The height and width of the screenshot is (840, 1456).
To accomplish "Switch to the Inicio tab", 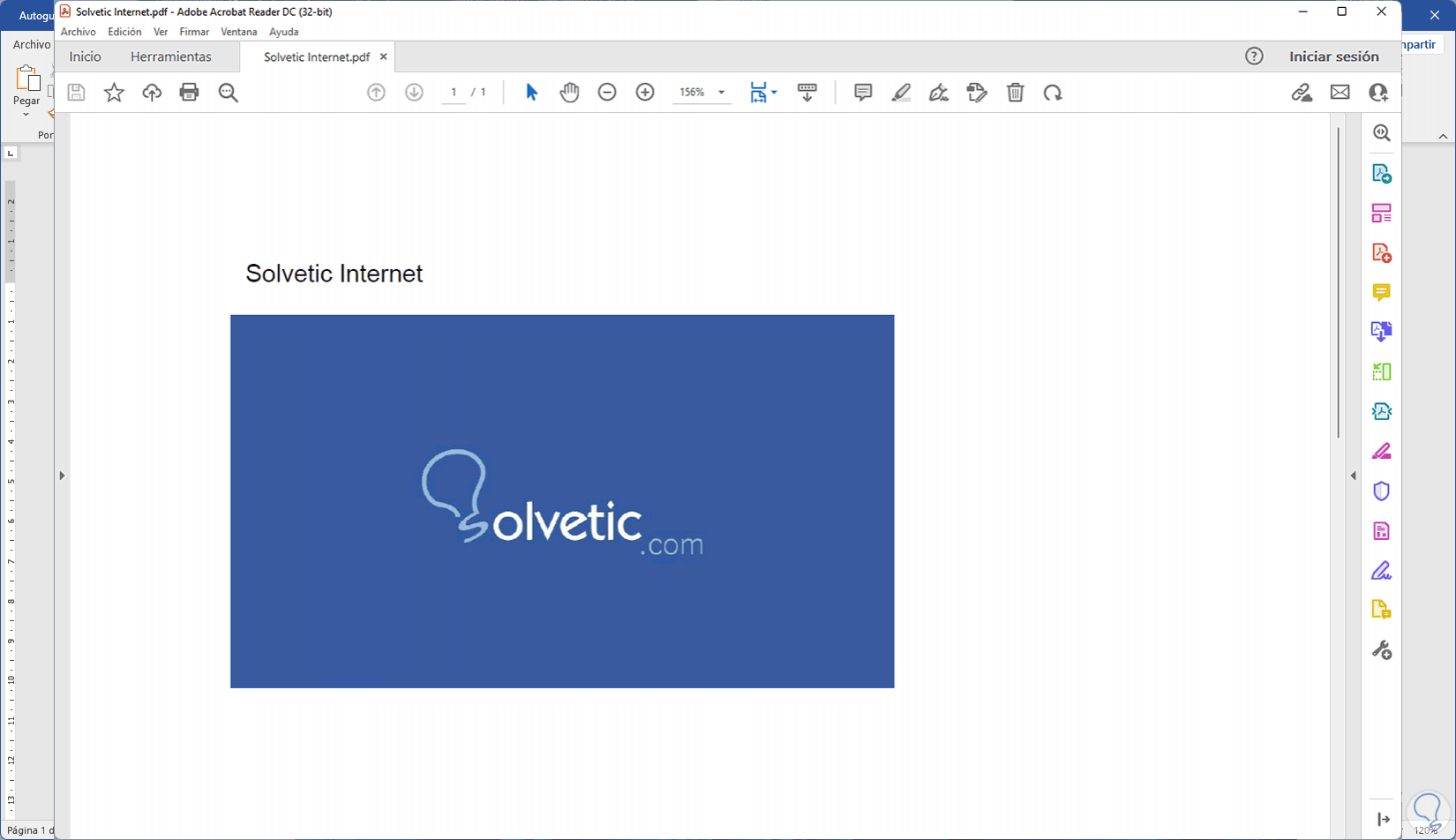I will tap(86, 56).
